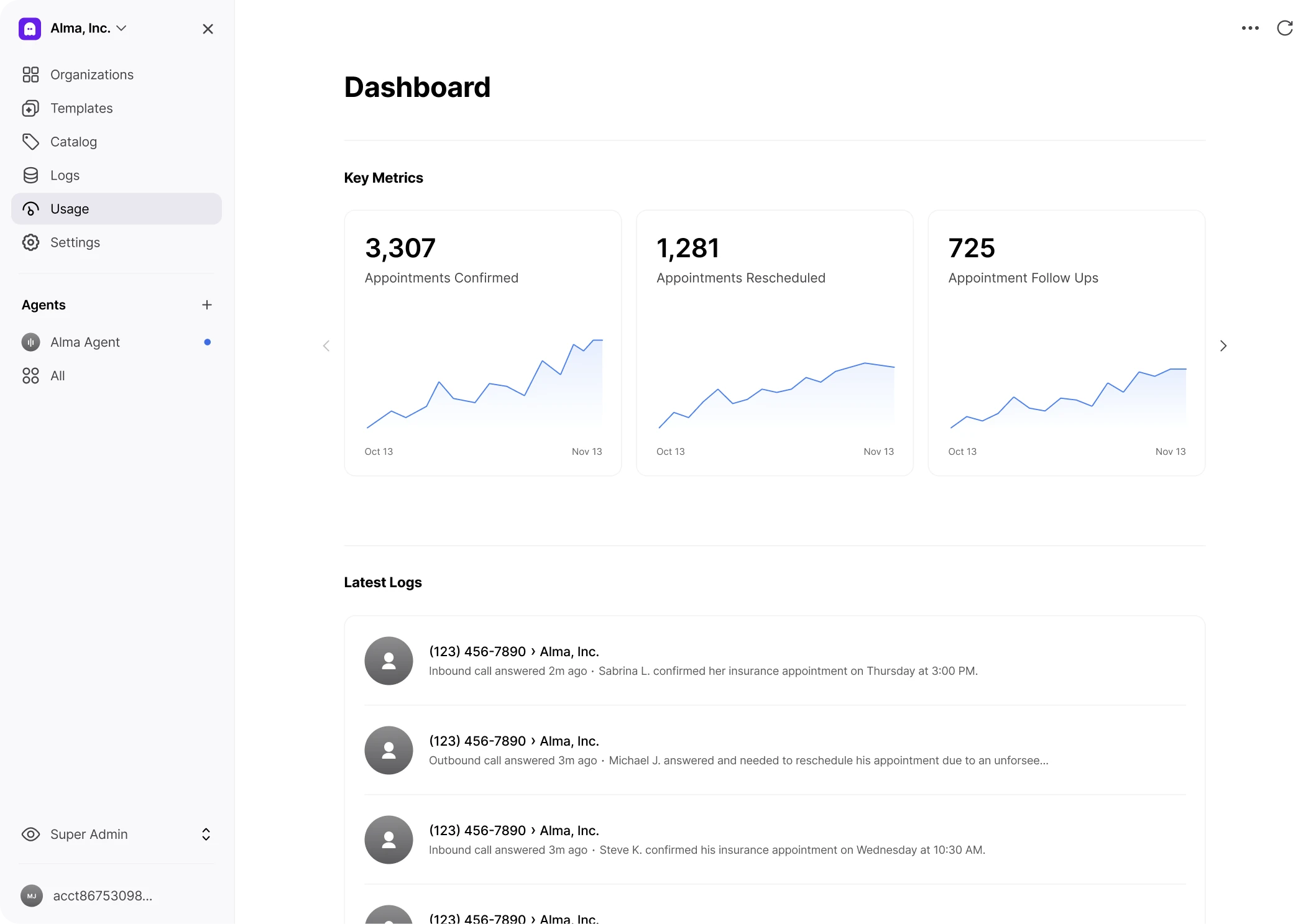Select Alma Agent in the agents list
The image size is (1316, 924).
click(x=116, y=342)
